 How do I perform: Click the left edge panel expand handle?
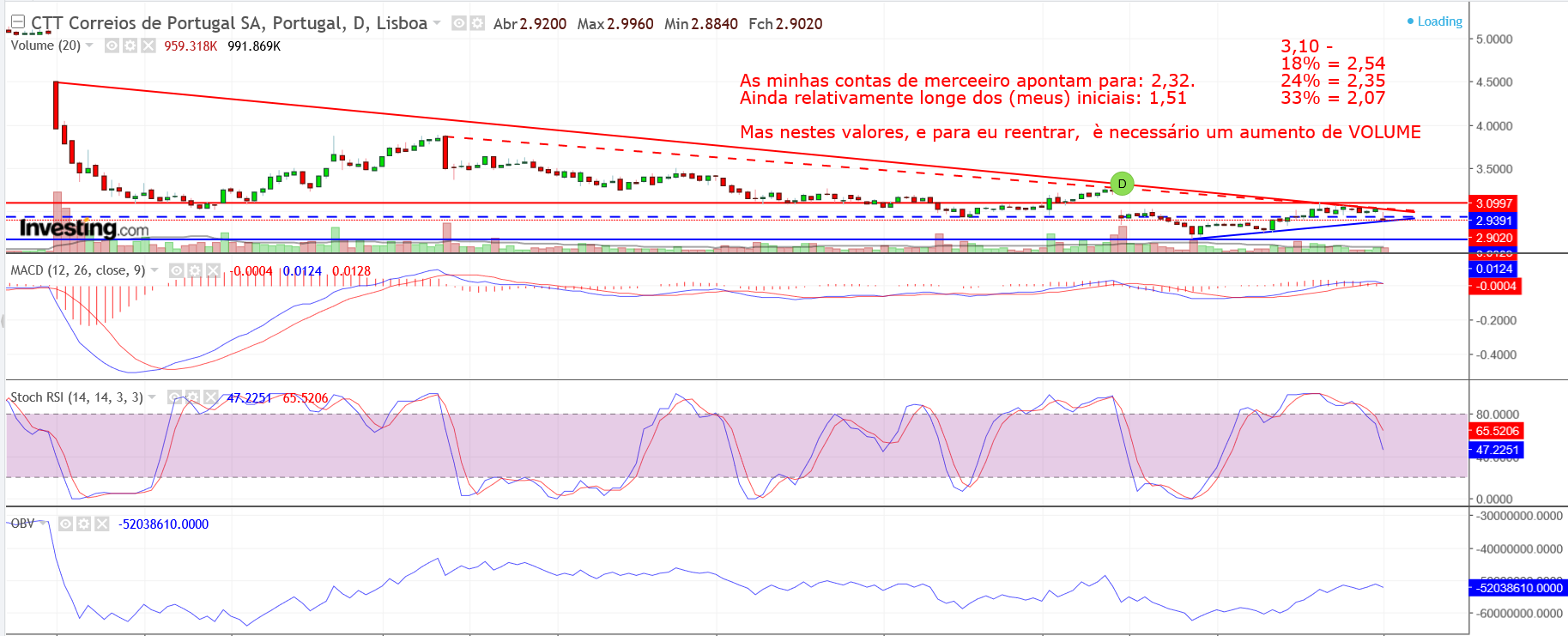point(3,322)
